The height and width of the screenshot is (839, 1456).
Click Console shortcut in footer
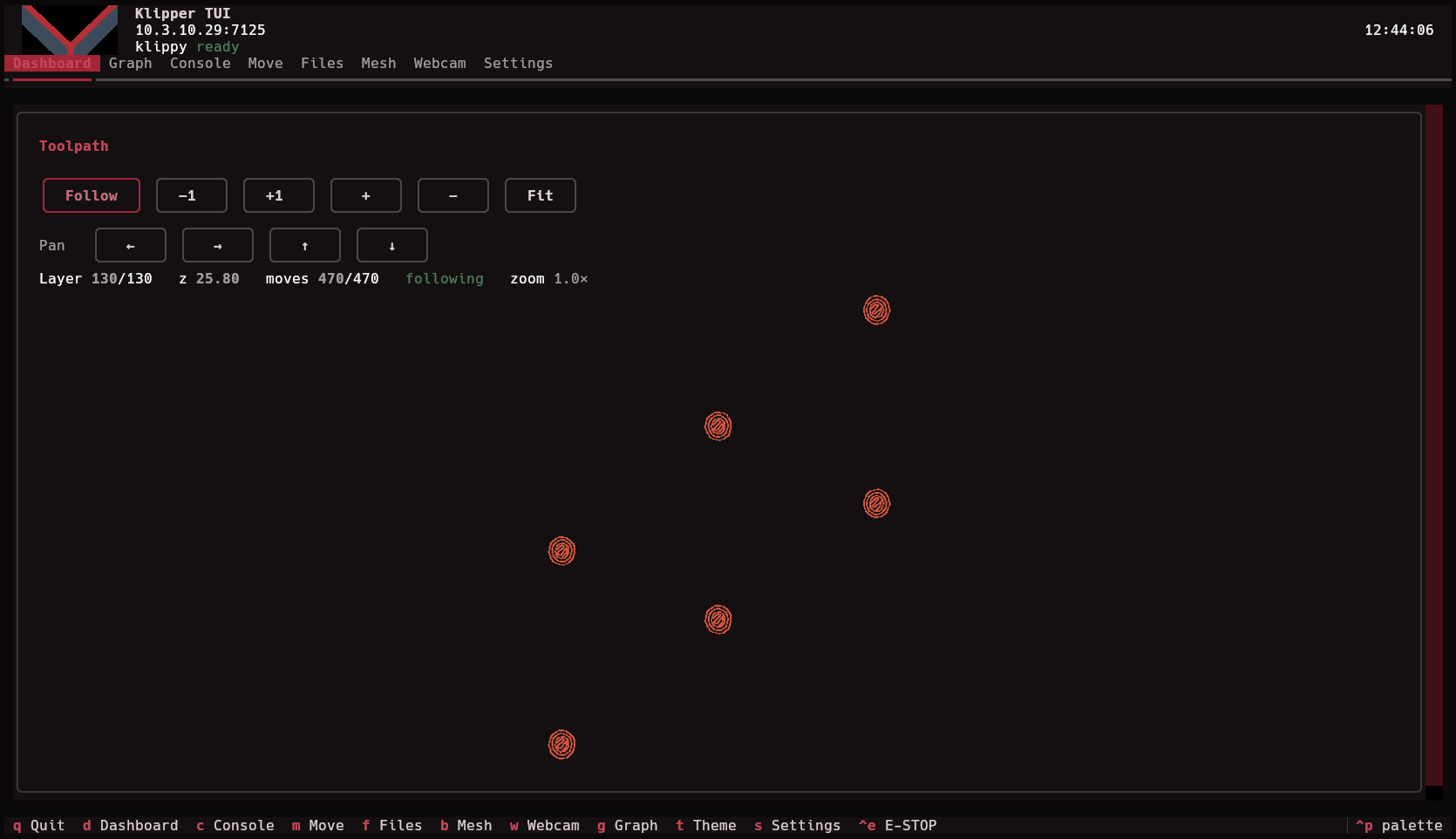click(x=235, y=825)
